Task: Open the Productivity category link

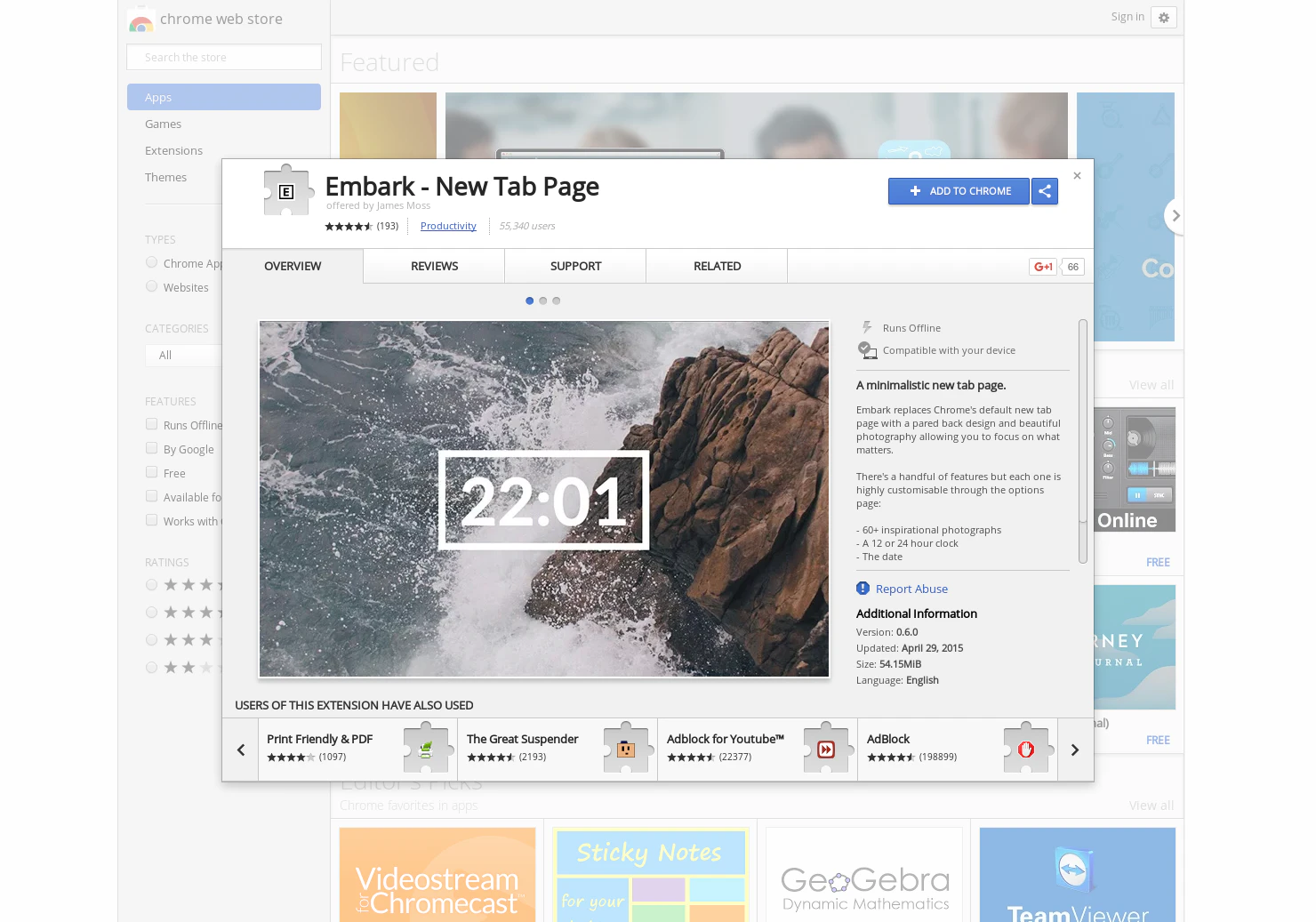Action: click(x=448, y=226)
